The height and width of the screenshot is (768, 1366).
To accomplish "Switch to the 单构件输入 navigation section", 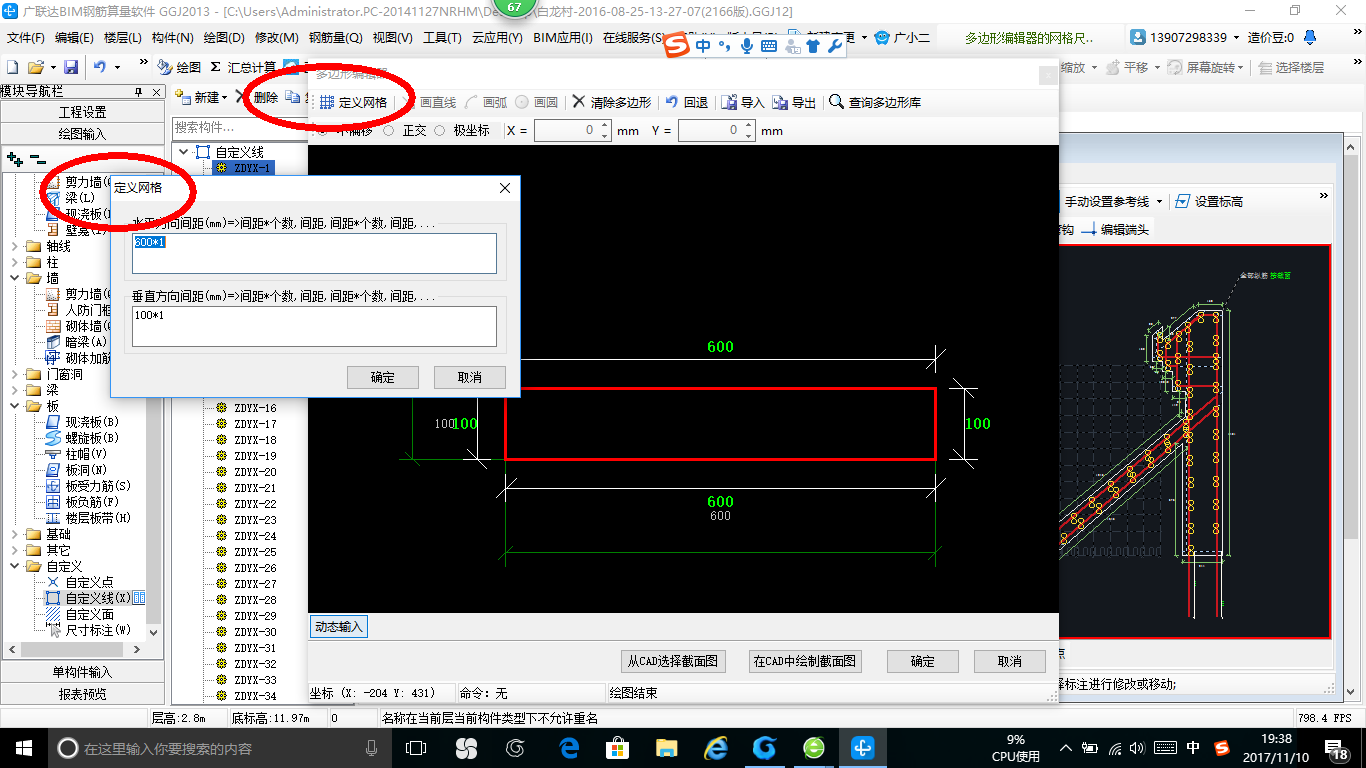I will coord(83,672).
